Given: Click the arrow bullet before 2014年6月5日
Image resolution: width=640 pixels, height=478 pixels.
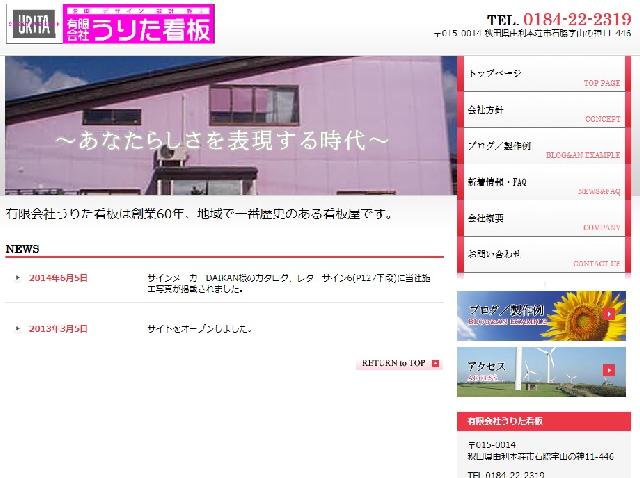Looking at the screenshot, I should (x=18, y=278).
